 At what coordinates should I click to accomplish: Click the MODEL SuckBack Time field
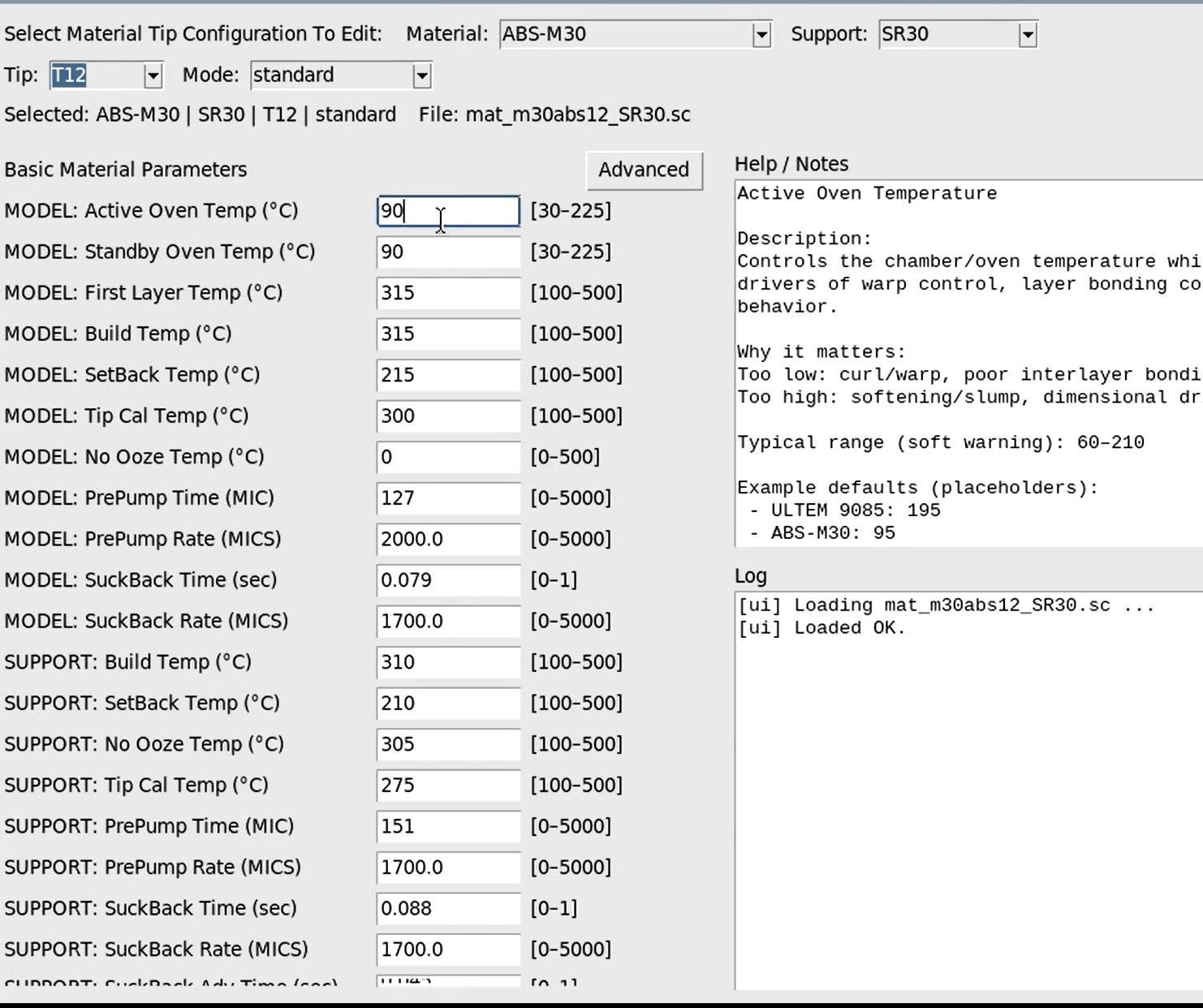pos(446,579)
